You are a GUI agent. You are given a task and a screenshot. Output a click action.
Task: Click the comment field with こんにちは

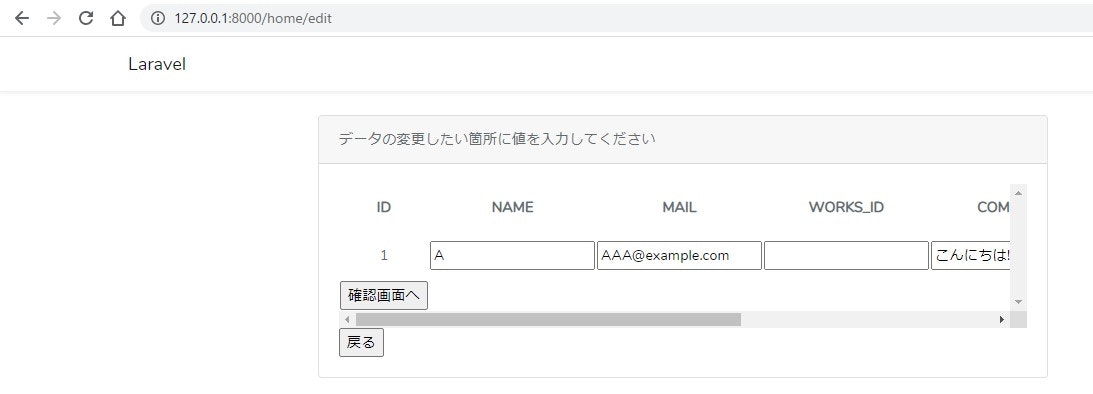971,255
